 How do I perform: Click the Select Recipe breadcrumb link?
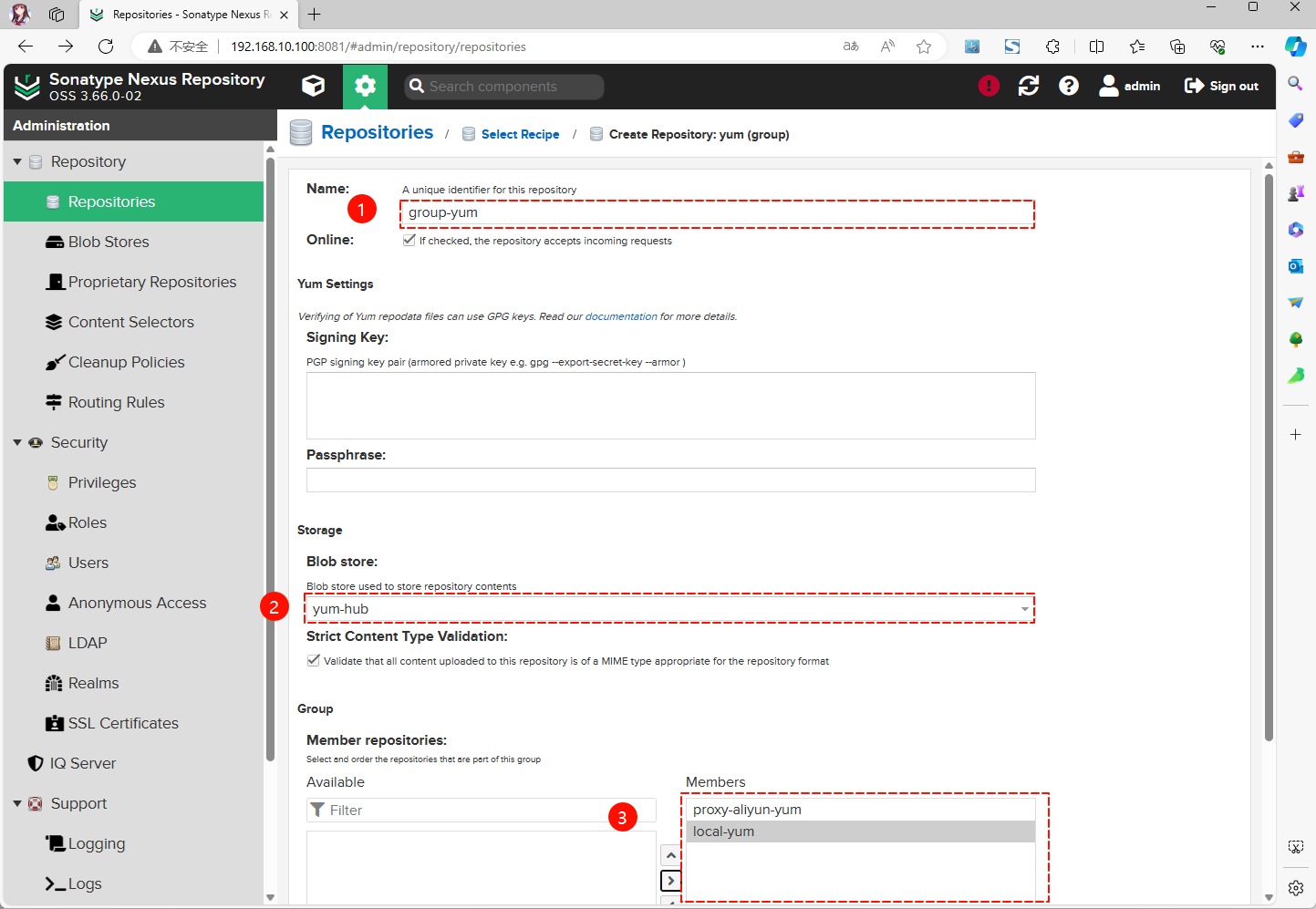[x=520, y=134]
